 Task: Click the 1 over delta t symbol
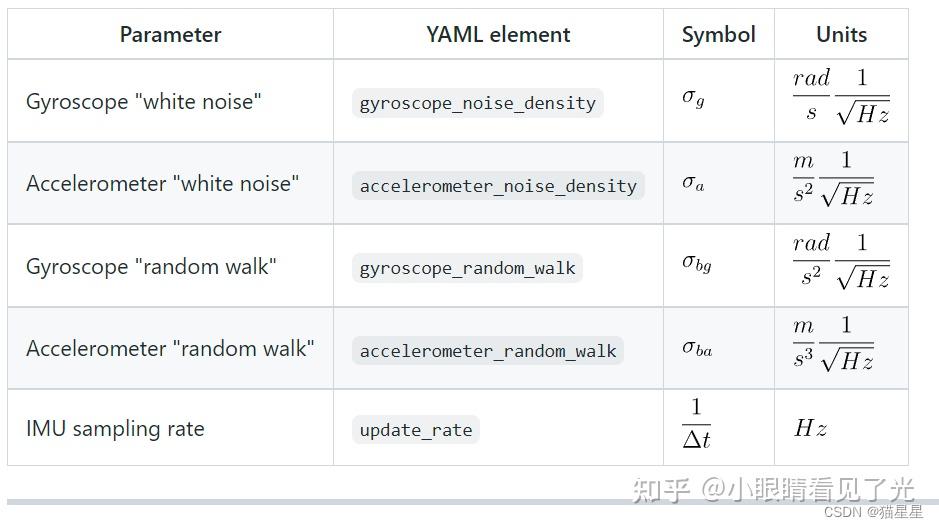coord(696,424)
